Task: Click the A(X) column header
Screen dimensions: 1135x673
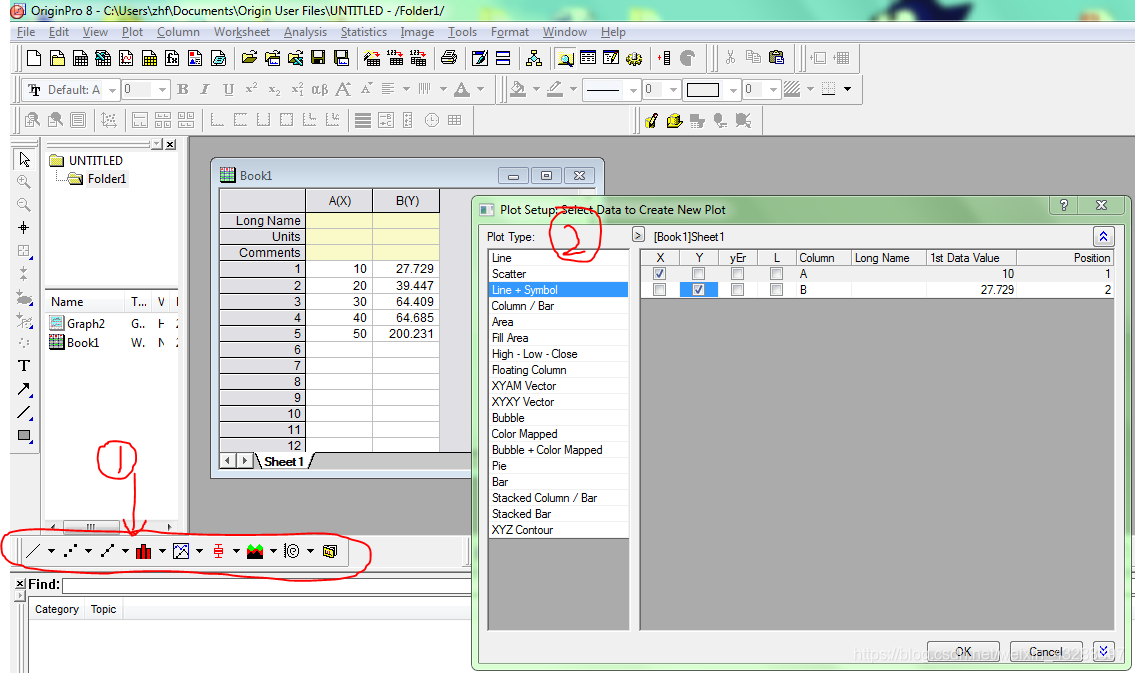Action: [339, 200]
